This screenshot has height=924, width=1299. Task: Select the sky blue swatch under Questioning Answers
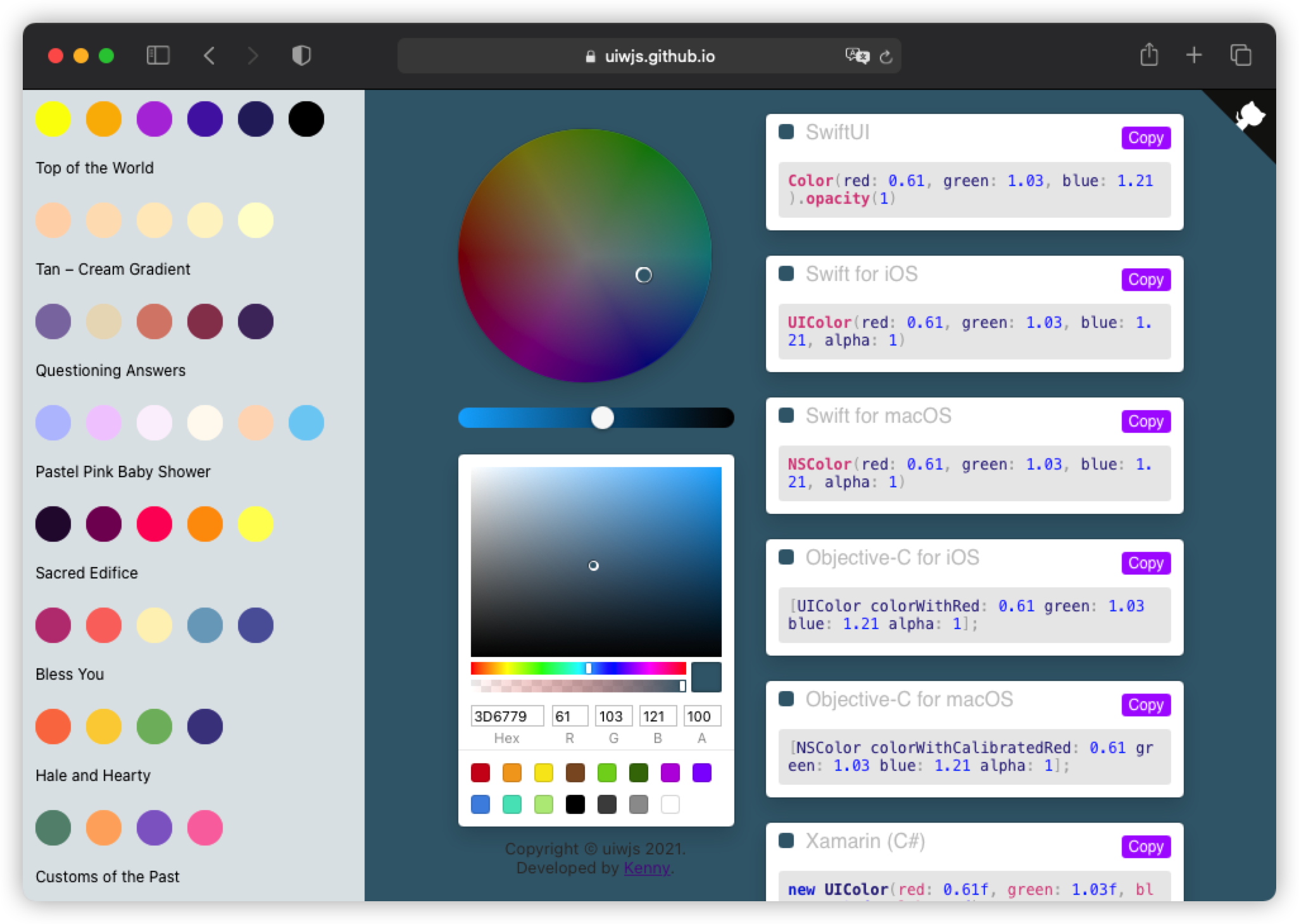point(306,423)
